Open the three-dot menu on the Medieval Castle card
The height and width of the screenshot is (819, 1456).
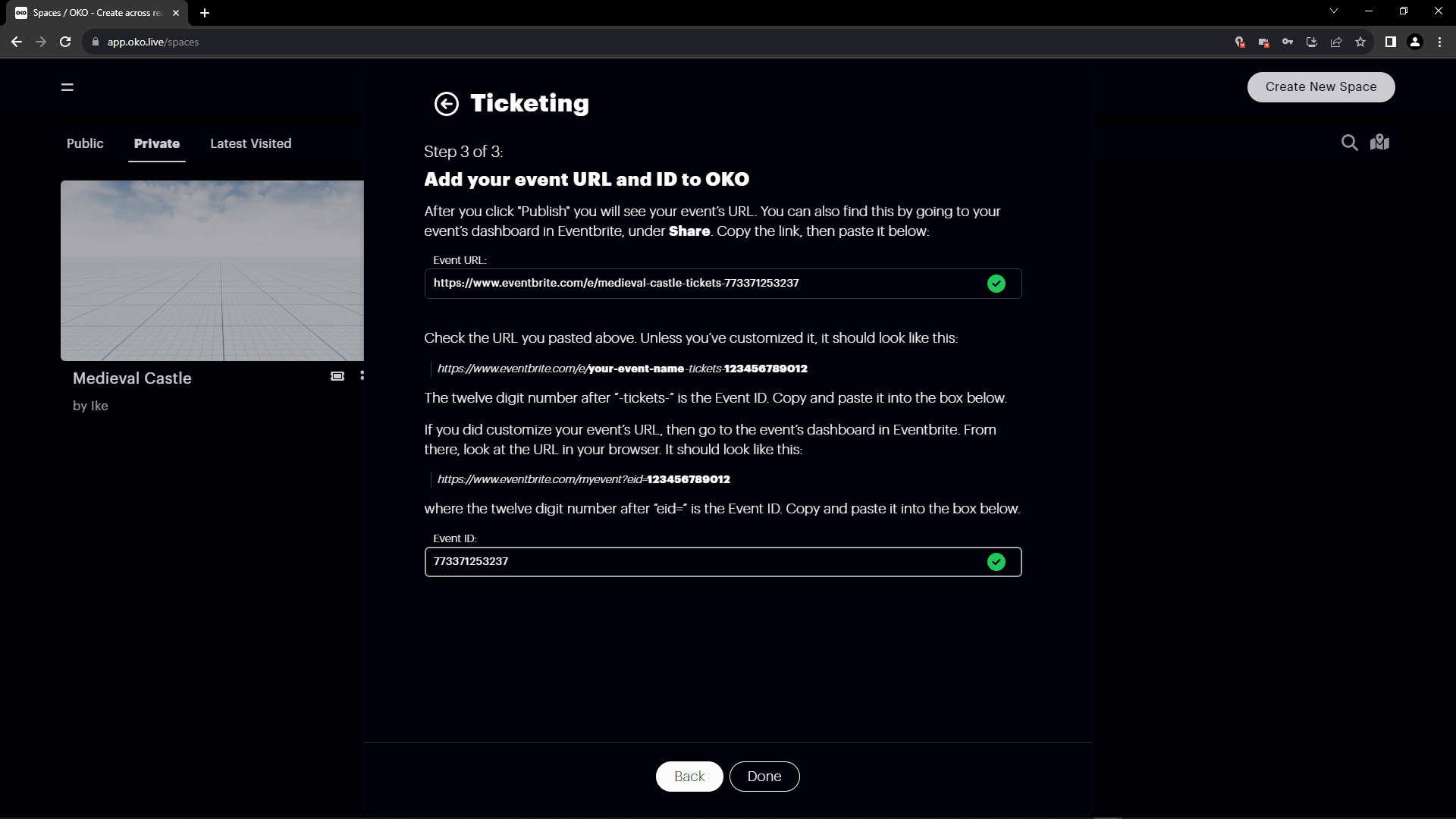(x=362, y=375)
